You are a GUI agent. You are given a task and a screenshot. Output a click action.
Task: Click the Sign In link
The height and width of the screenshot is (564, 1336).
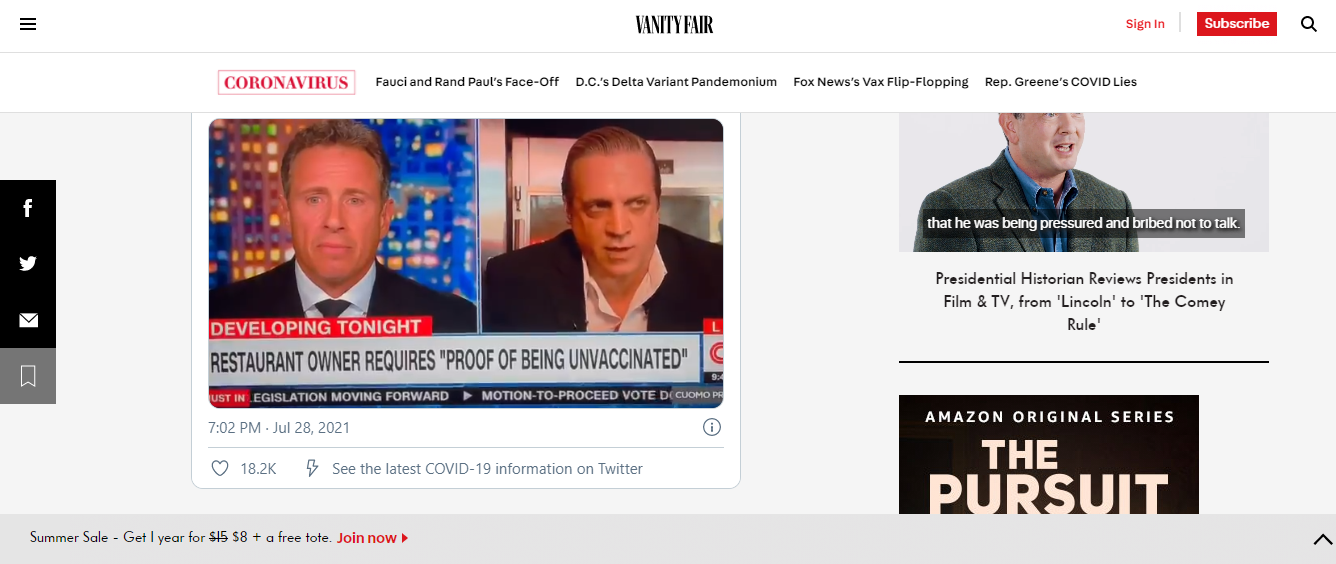[1145, 24]
